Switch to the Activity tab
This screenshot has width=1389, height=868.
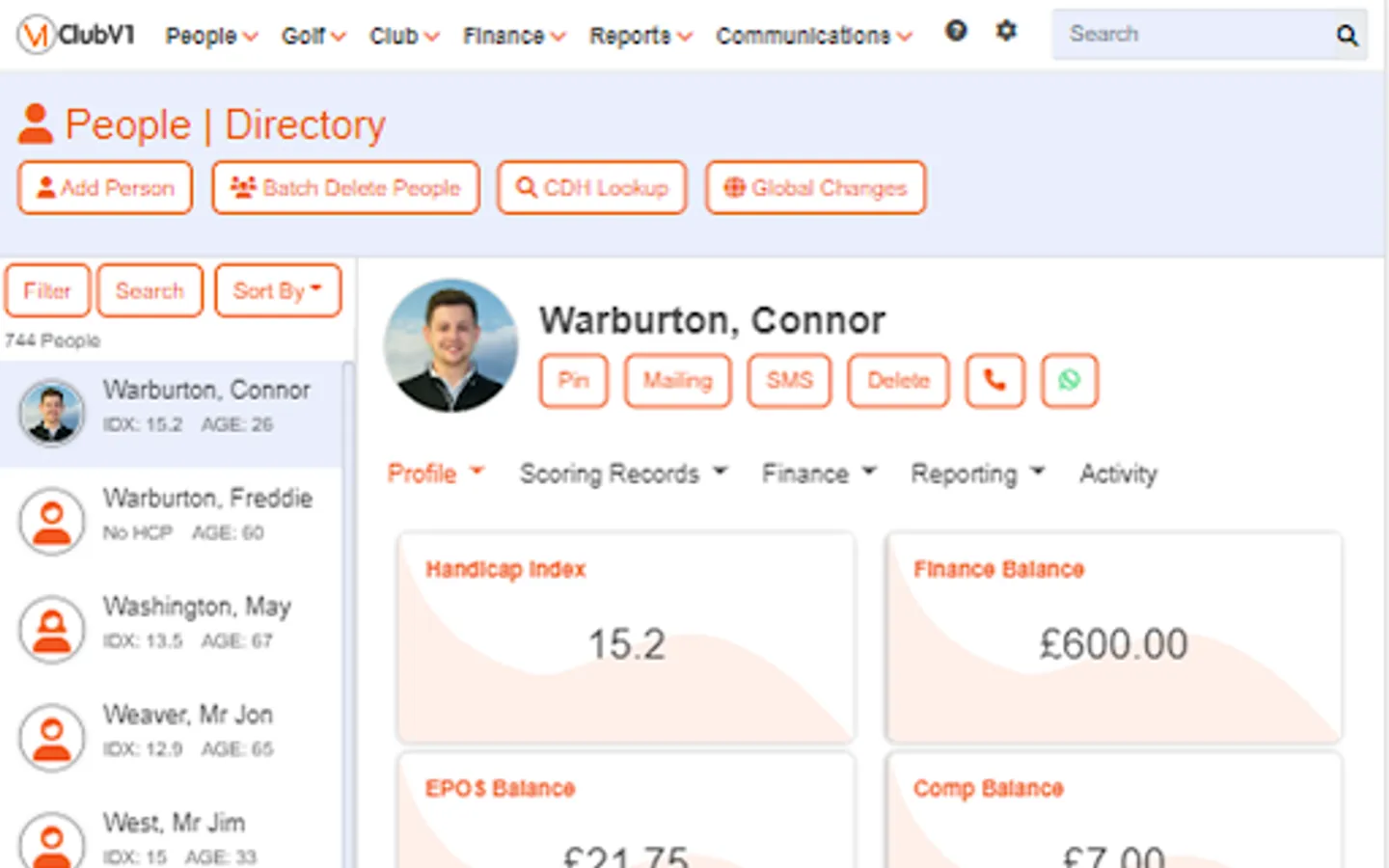click(x=1118, y=474)
